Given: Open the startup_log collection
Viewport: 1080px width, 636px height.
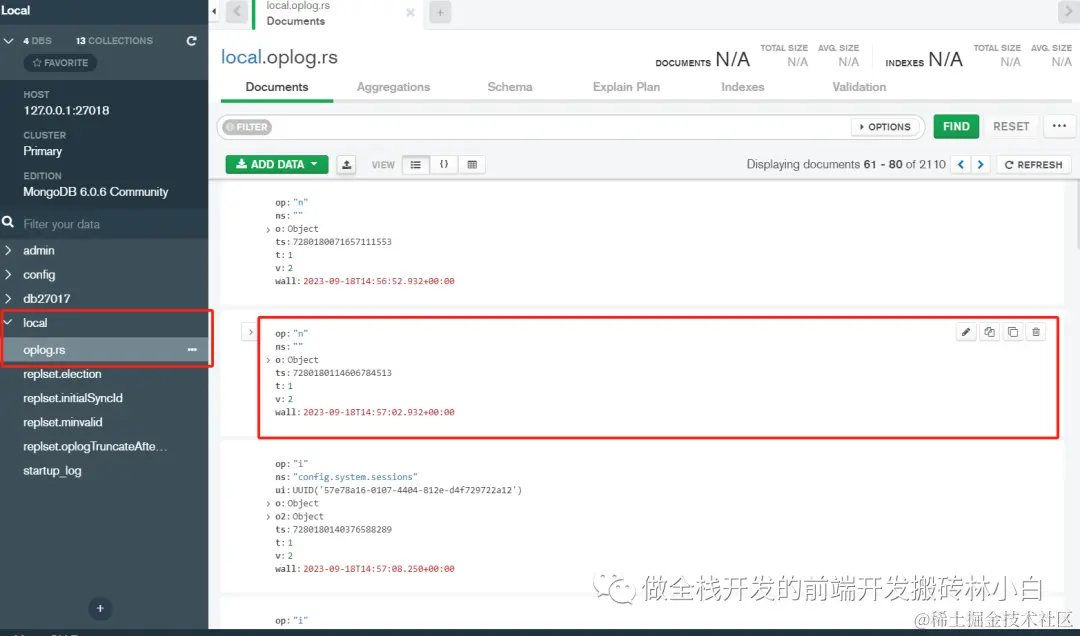Looking at the screenshot, I should tap(52, 471).
